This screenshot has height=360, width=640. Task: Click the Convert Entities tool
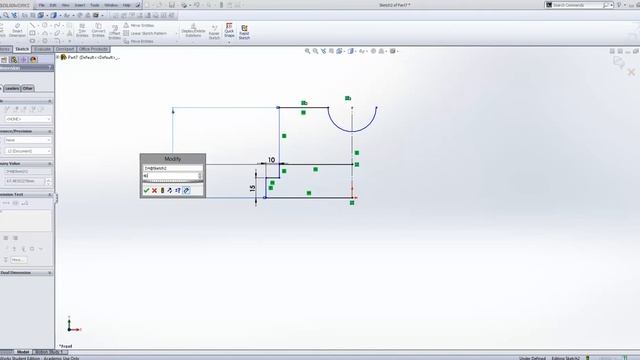[x=98, y=31]
